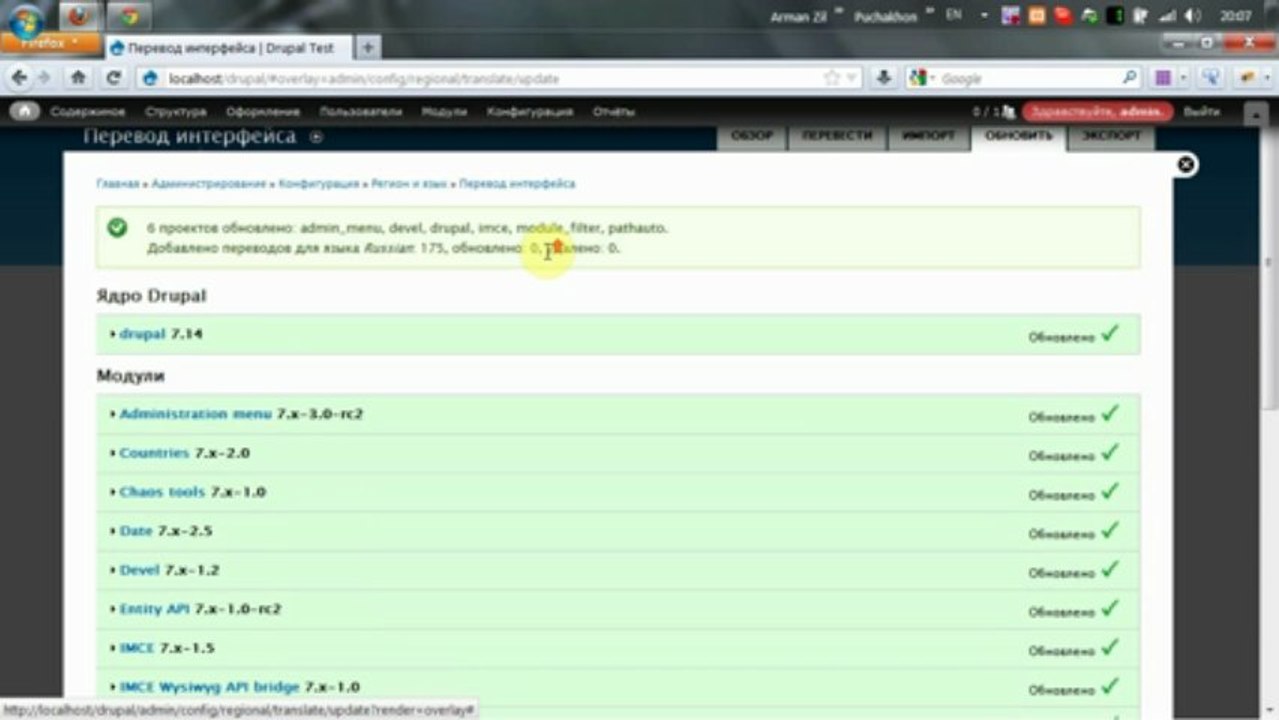The width and height of the screenshot is (1279, 720).
Task: Open the Пользователи admin menu
Action: click(361, 112)
